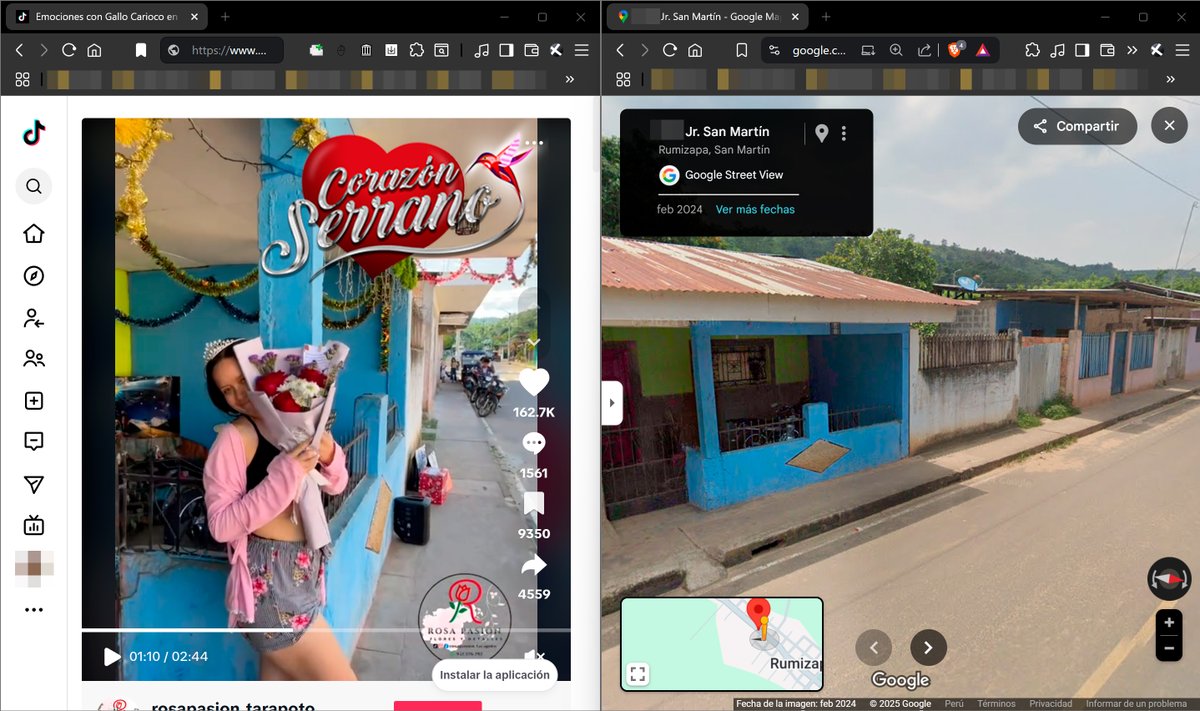Focus the TikTok window https://www address bar
1200x711 pixels.
[222, 50]
